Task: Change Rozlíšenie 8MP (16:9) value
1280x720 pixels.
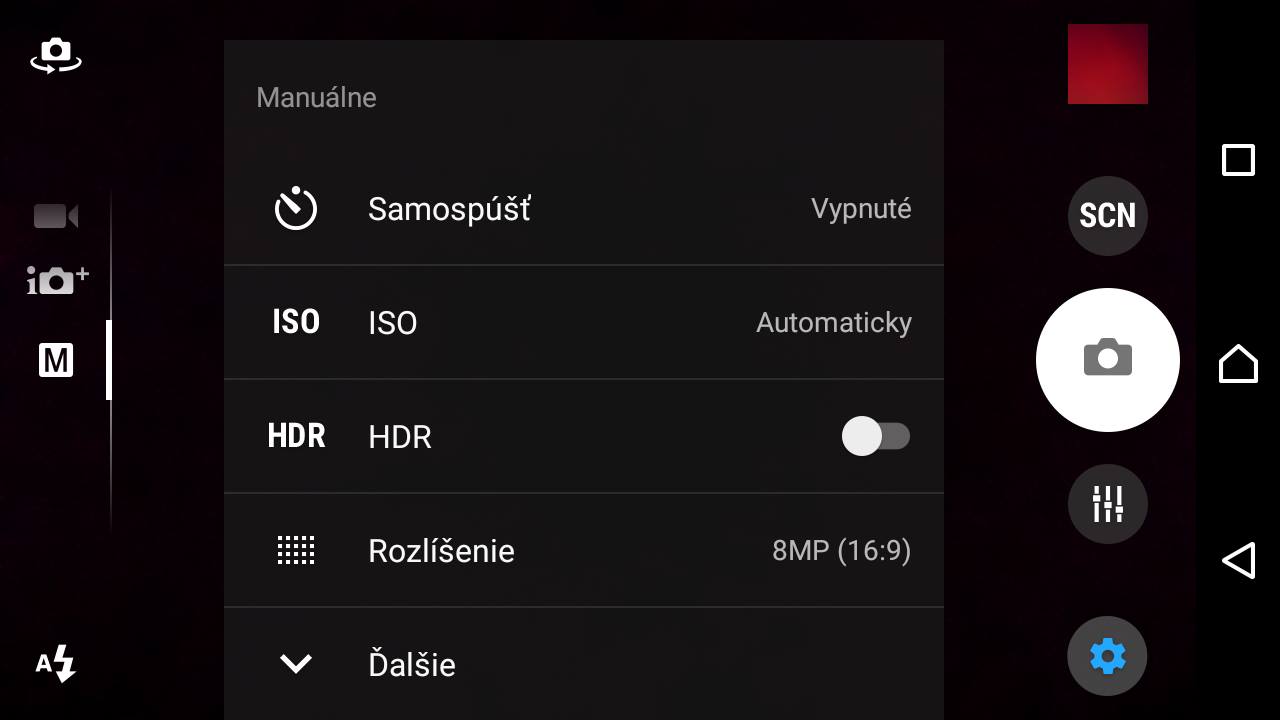Action: (x=842, y=550)
